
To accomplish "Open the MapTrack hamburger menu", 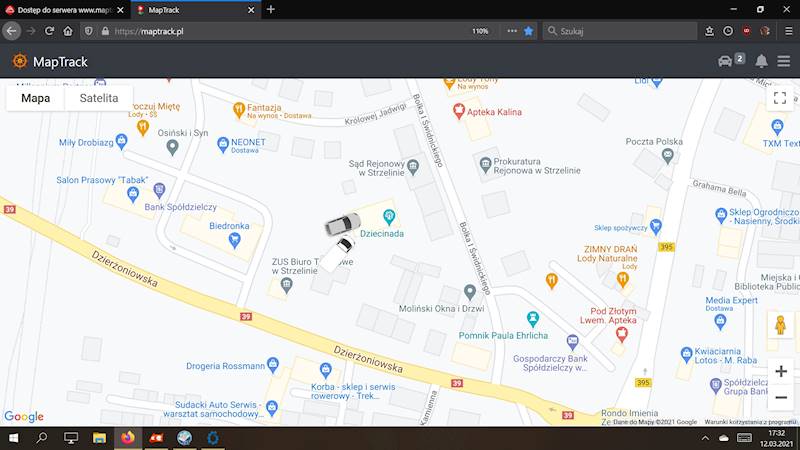I will pyautogui.click(x=784, y=61).
